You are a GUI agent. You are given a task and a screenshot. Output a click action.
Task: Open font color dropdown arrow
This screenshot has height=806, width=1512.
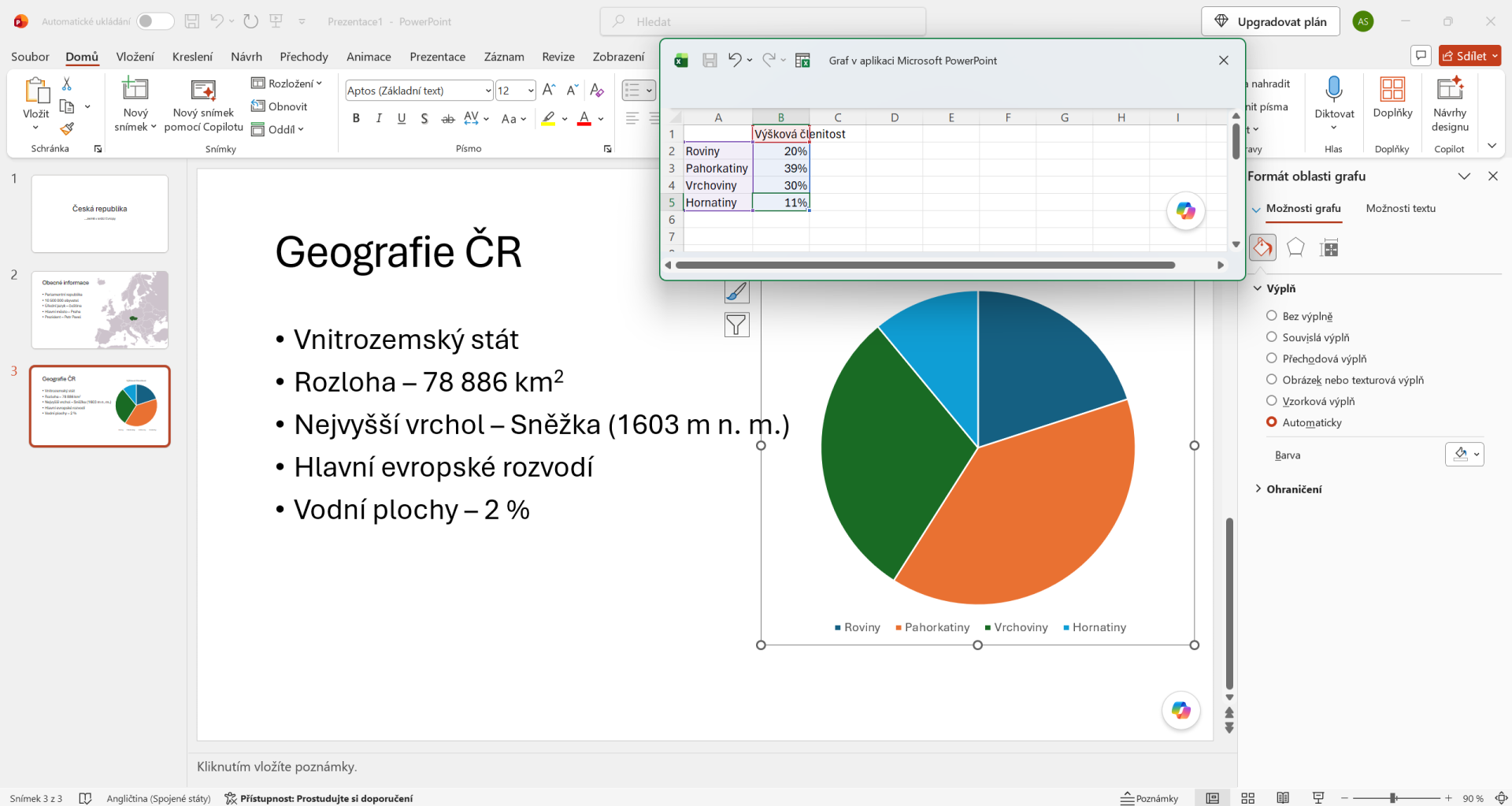click(601, 119)
